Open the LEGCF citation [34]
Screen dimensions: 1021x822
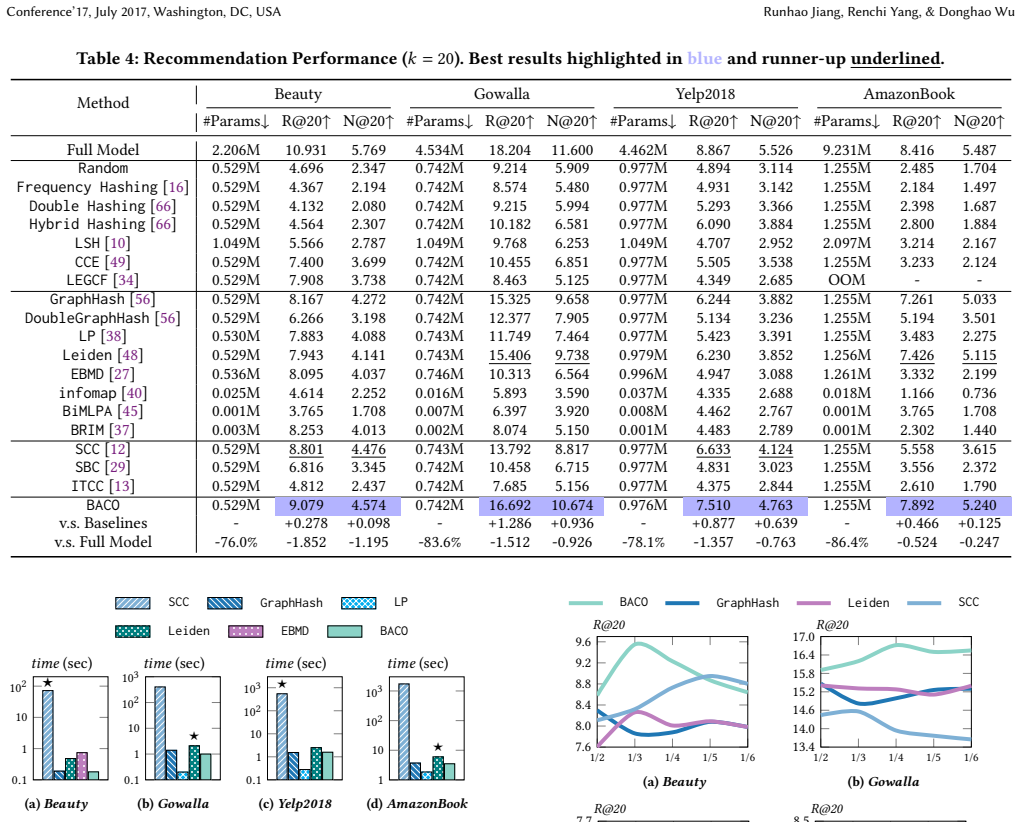click(x=126, y=281)
